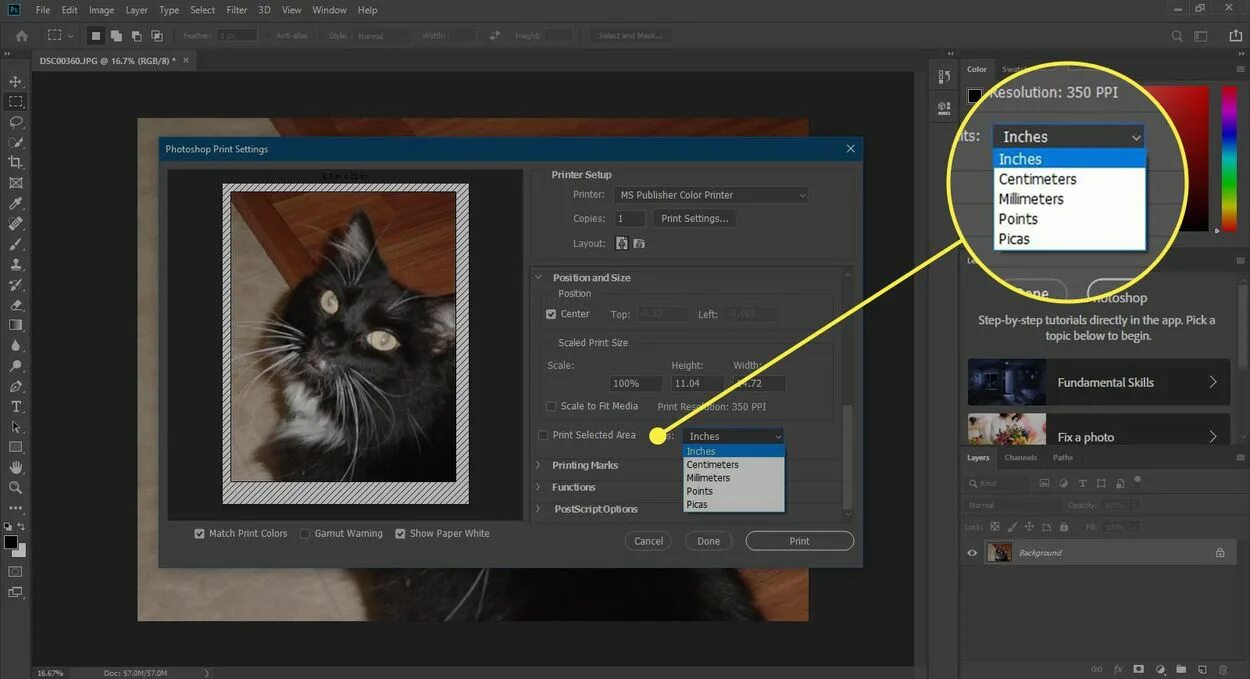
Task: Select landscape layout orientation
Action: coord(639,243)
